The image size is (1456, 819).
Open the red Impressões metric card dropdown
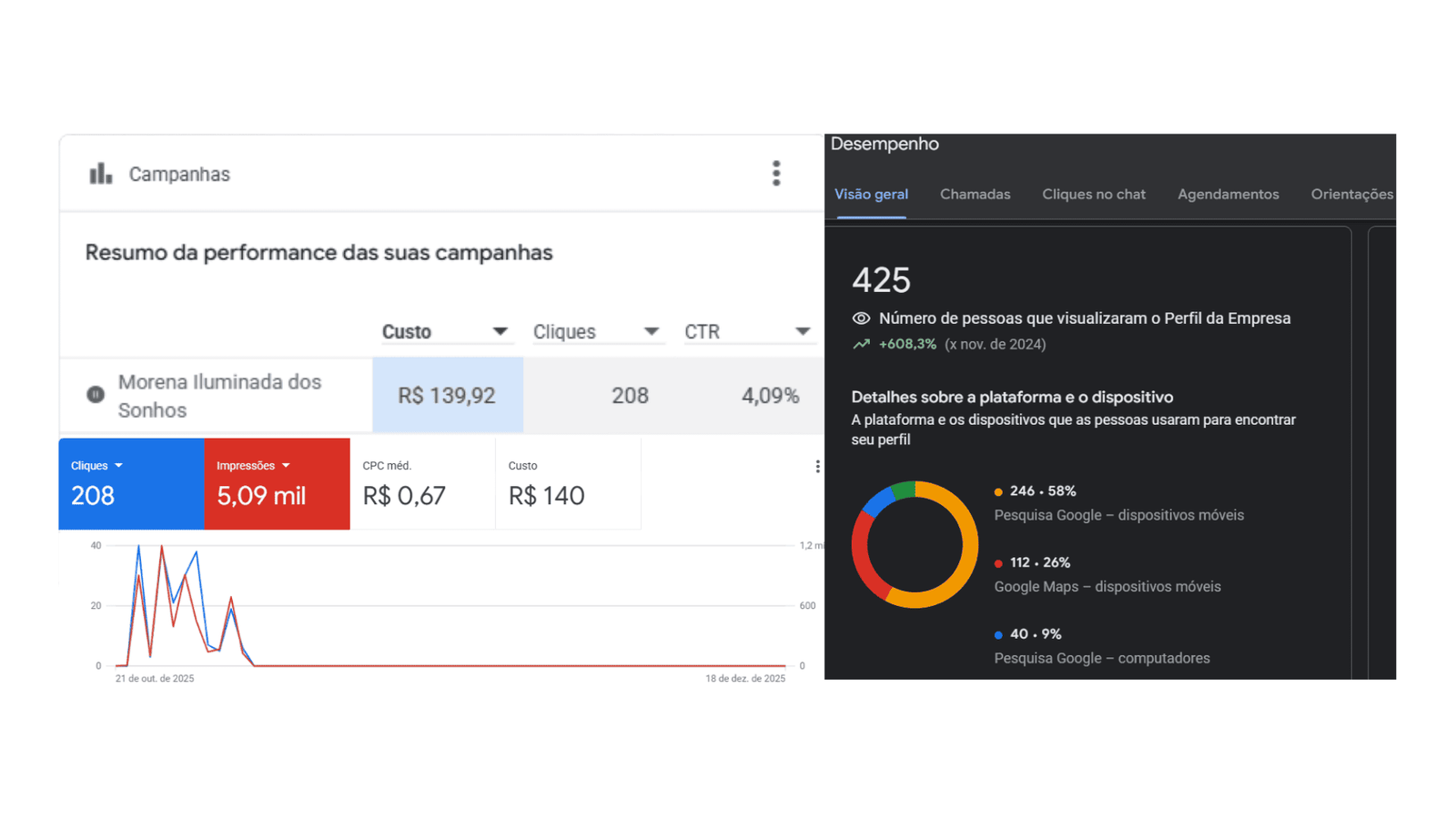[x=286, y=466]
